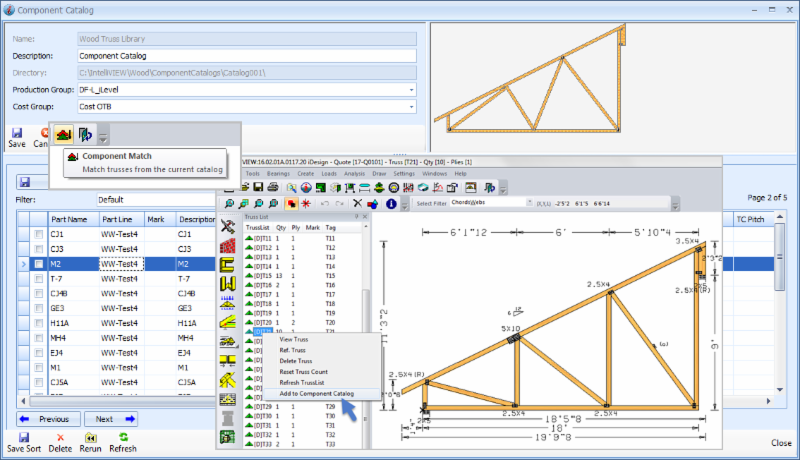This screenshot has height=460, width=800.
Task: Expand the Production Group dropdown
Action: tap(411, 90)
